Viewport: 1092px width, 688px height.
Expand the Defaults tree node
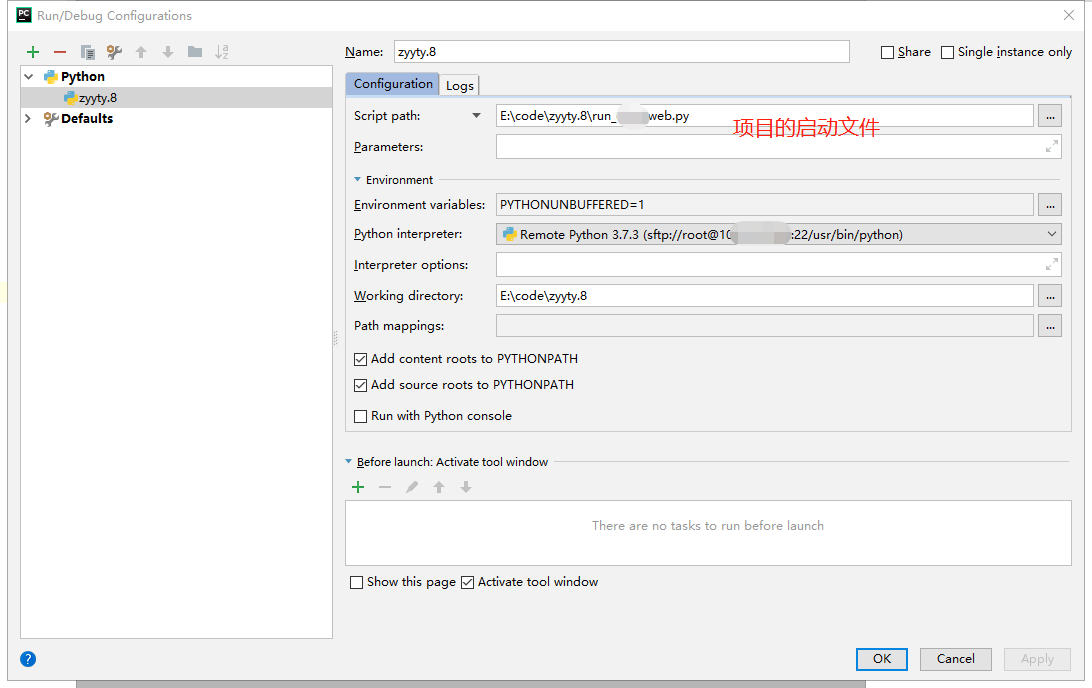pyautogui.click(x=27, y=118)
